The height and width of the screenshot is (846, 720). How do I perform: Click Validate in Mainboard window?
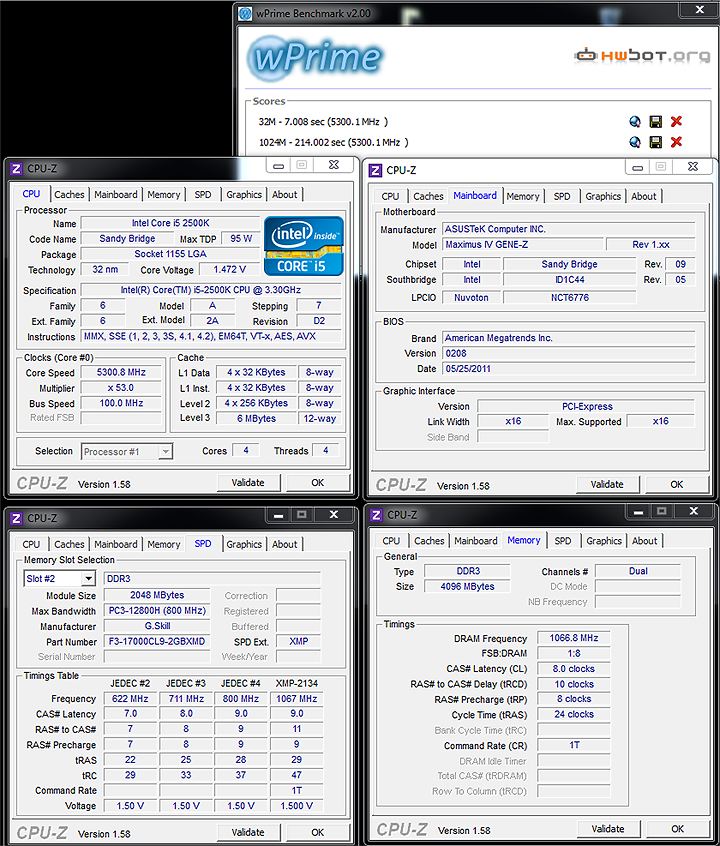coord(607,485)
